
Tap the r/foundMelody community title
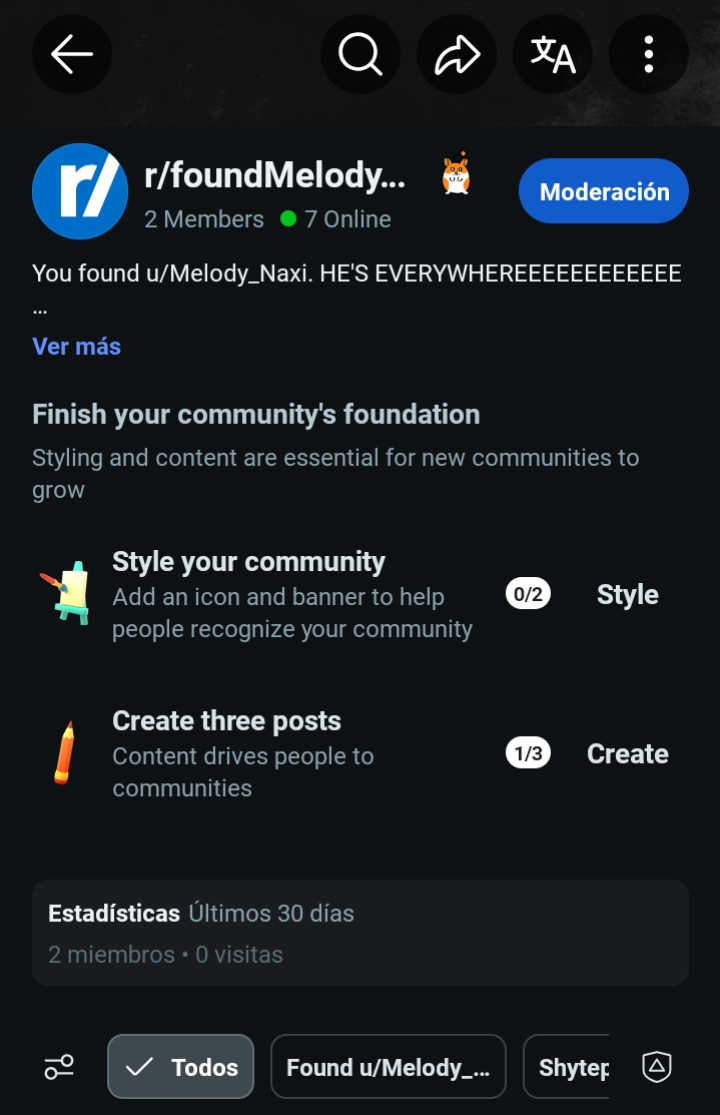click(275, 175)
